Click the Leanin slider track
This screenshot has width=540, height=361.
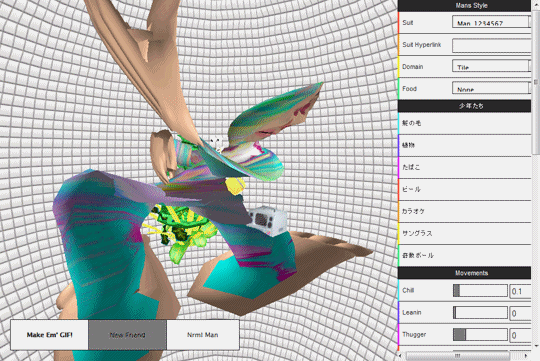(480, 313)
